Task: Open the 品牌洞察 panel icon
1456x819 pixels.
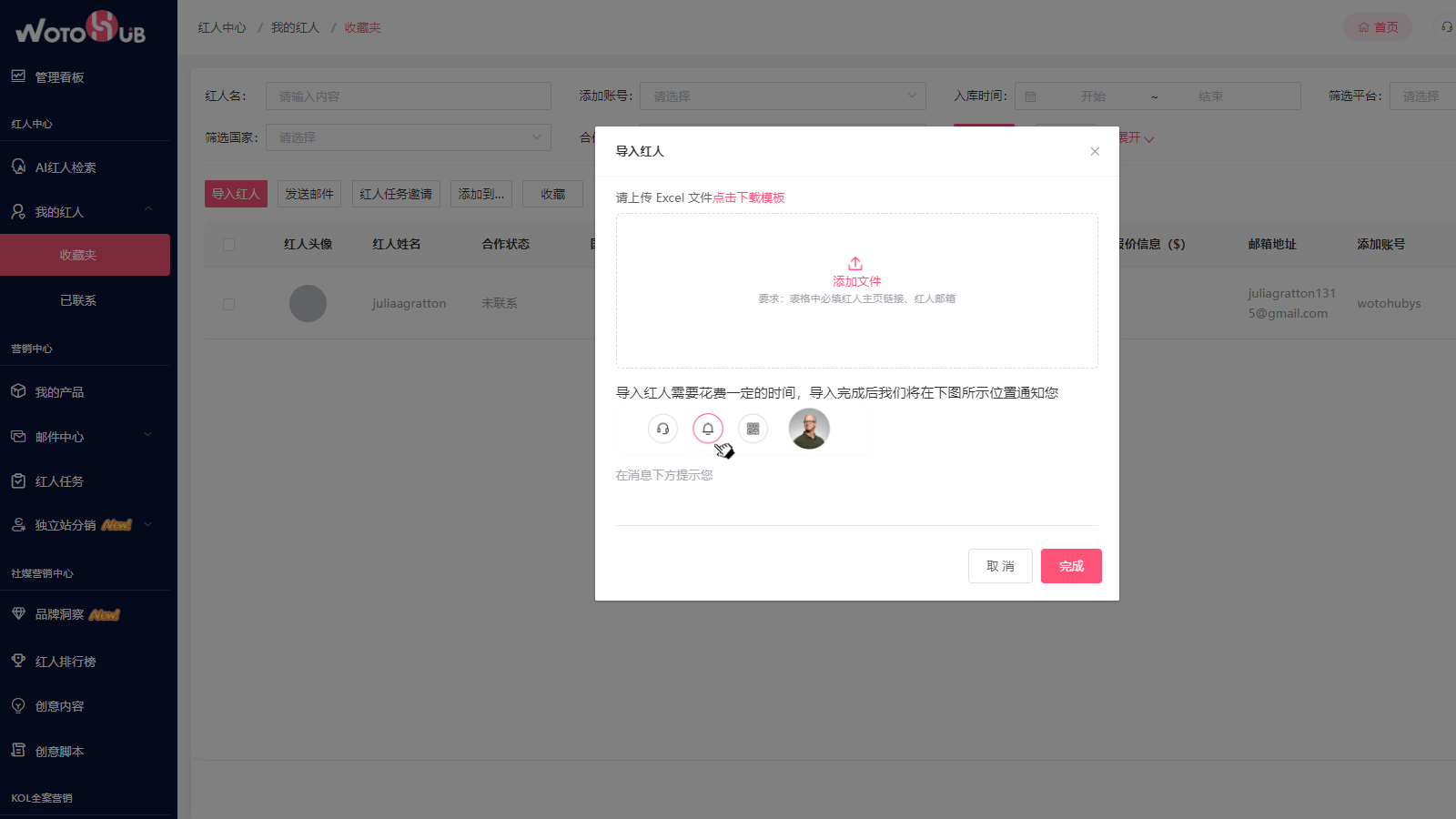Action: pos(18,613)
